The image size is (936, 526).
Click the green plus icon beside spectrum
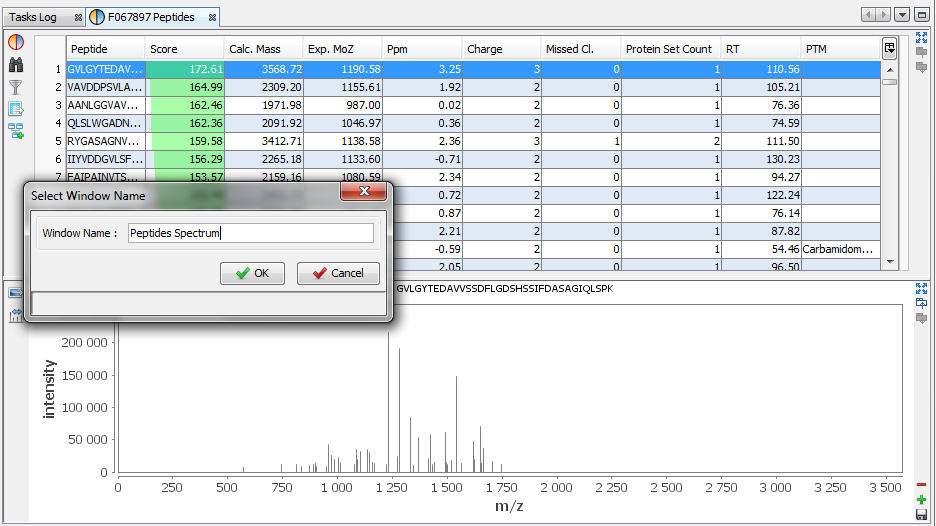[x=921, y=500]
